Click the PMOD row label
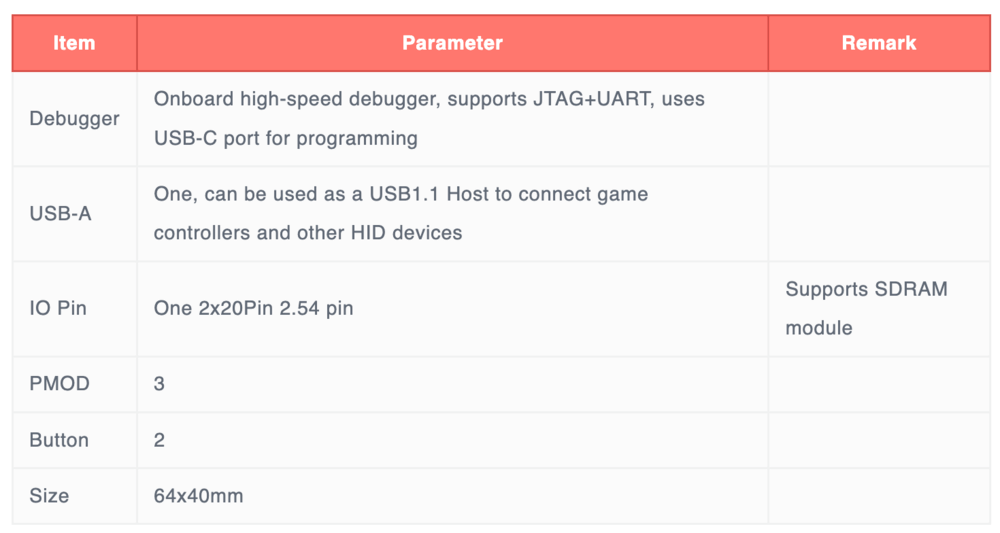The image size is (1000, 533). point(59,384)
